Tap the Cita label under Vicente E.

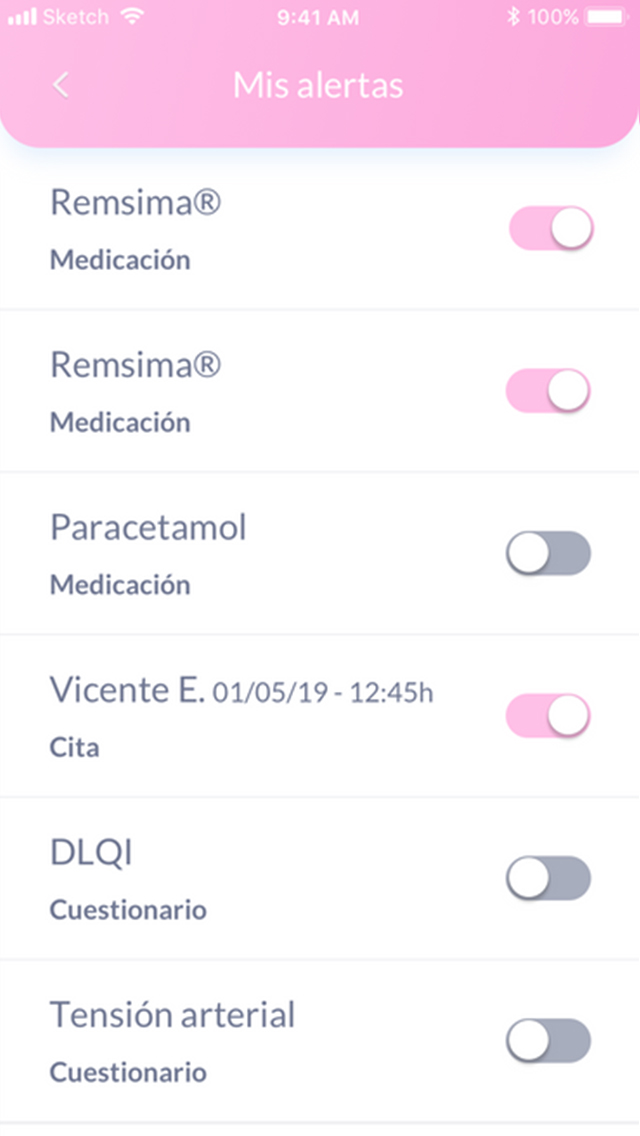[75, 747]
